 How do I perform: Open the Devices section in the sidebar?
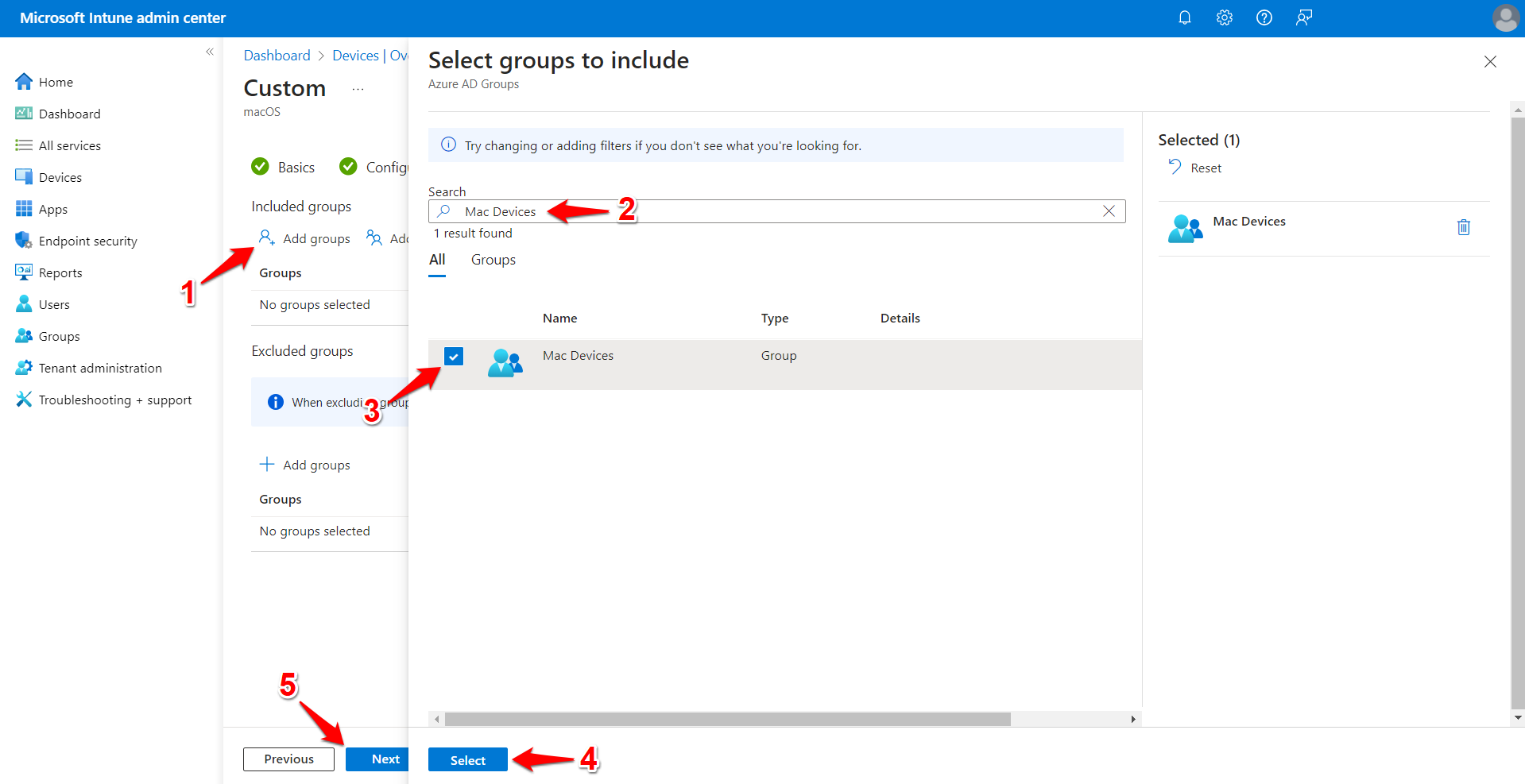point(60,176)
